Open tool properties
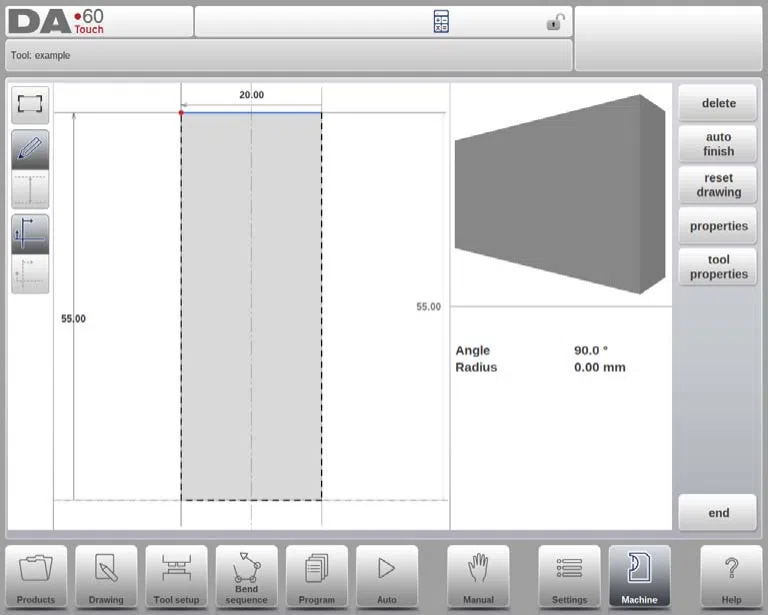 coord(718,267)
